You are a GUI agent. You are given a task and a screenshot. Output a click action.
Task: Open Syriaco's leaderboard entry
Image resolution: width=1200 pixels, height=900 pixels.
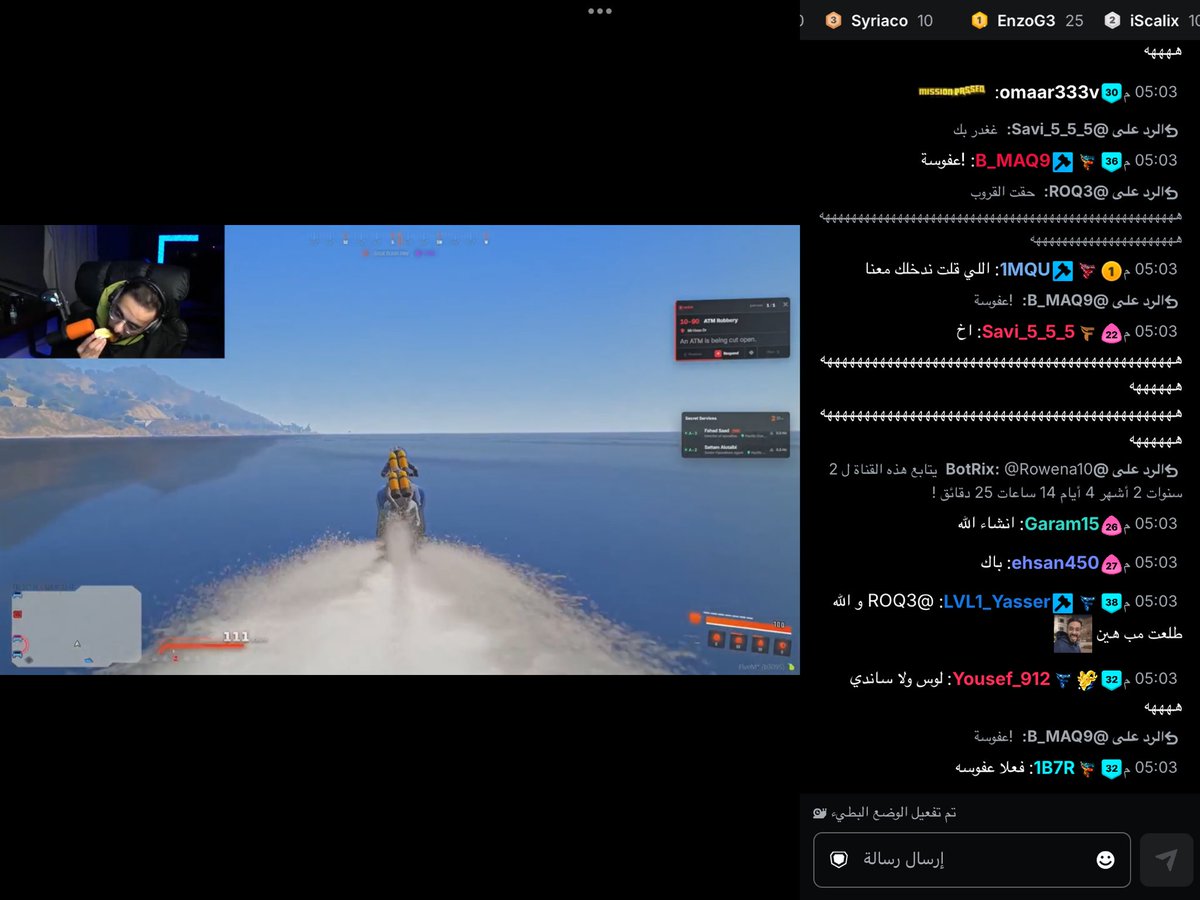879,20
